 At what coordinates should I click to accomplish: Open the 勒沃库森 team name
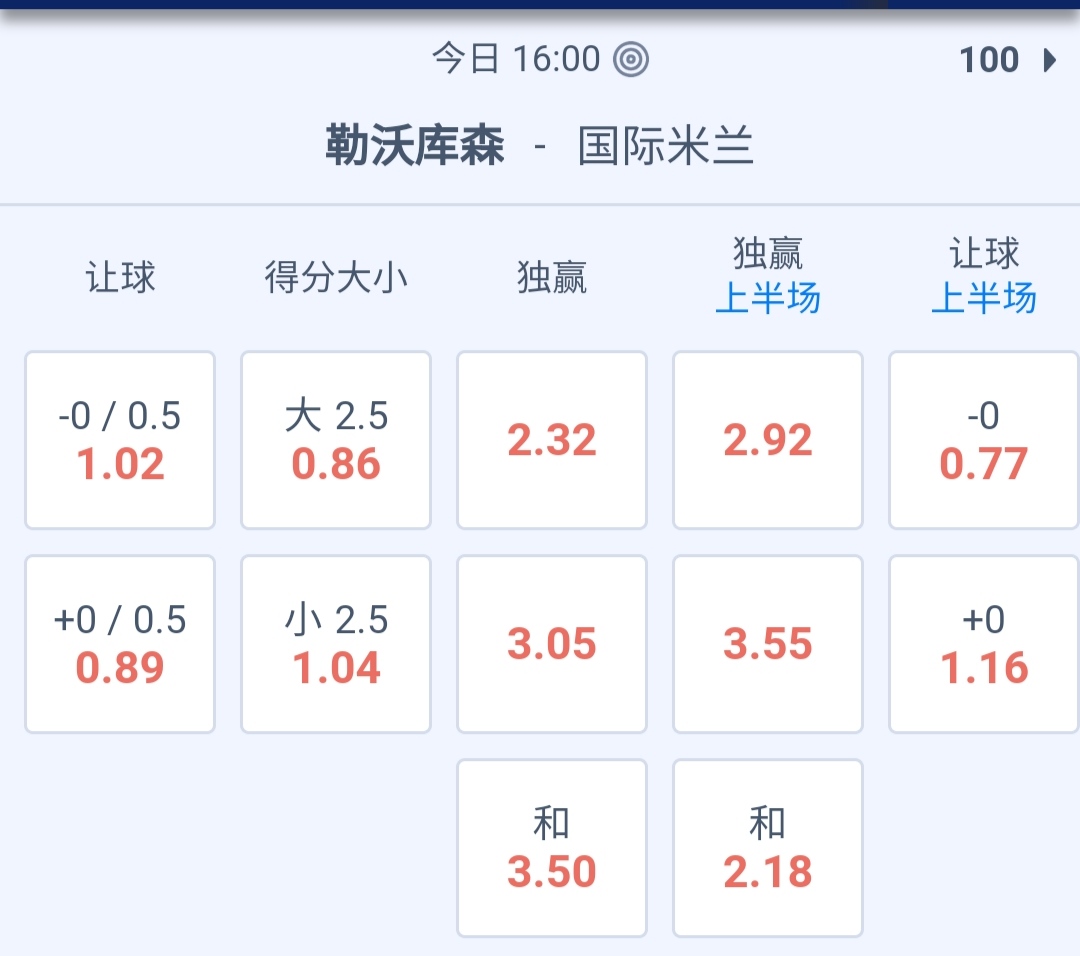pos(415,147)
